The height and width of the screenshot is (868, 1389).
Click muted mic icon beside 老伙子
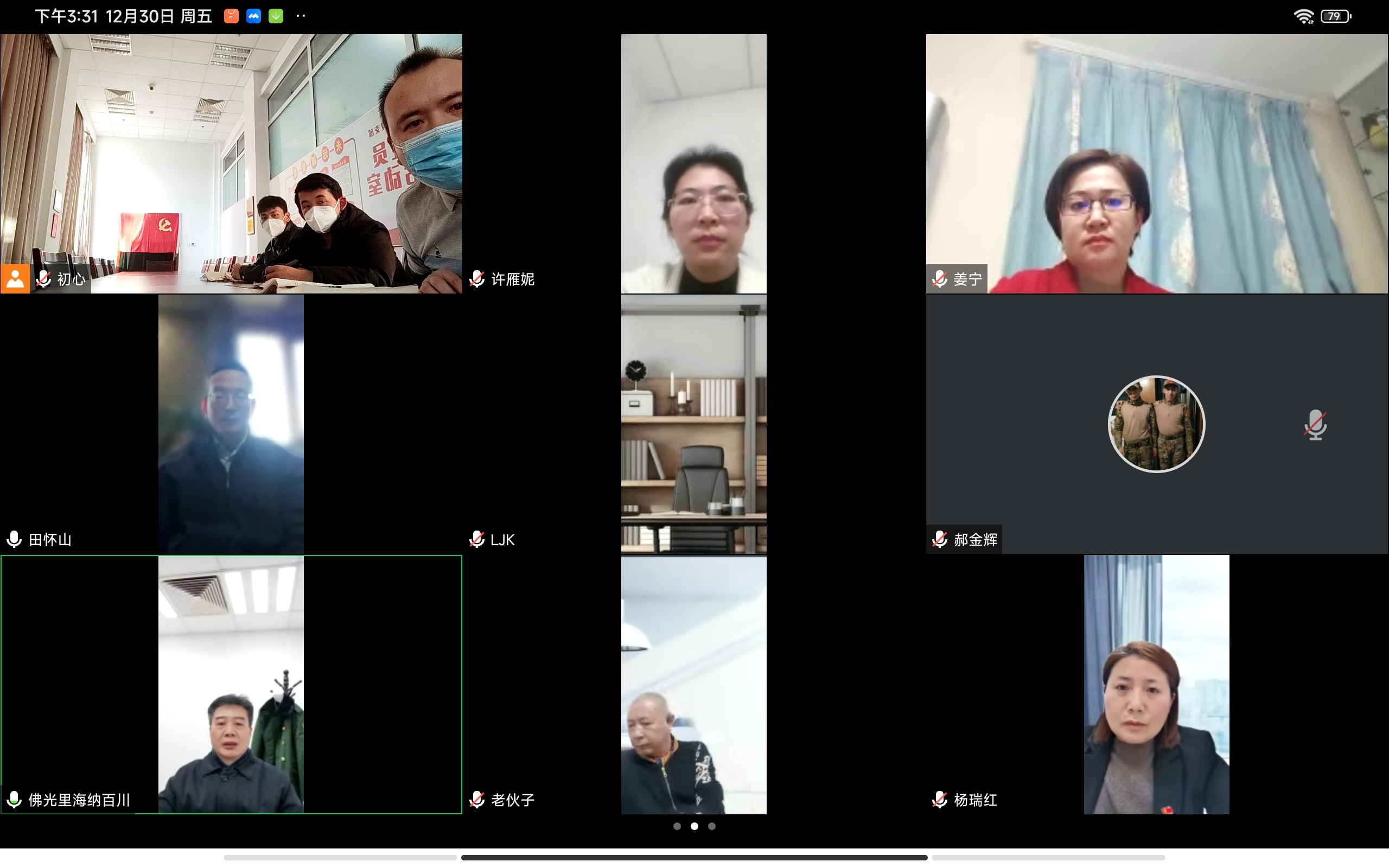(x=477, y=800)
